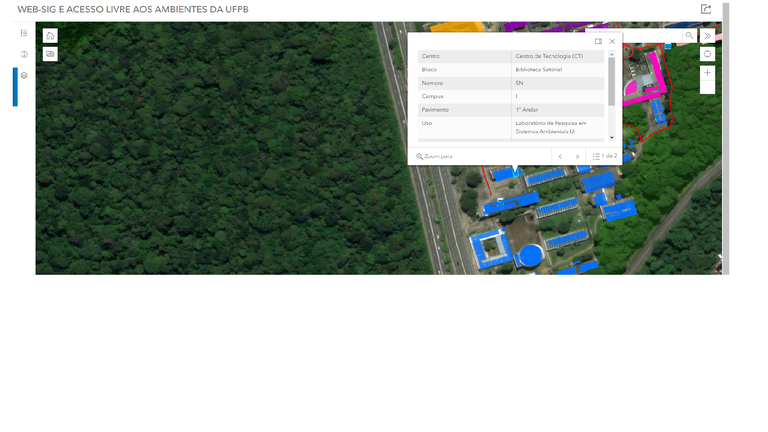The height and width of the screenshot is (432, 768).
Task: Click the 'Zoom para' action
Action: pos(435,157)
